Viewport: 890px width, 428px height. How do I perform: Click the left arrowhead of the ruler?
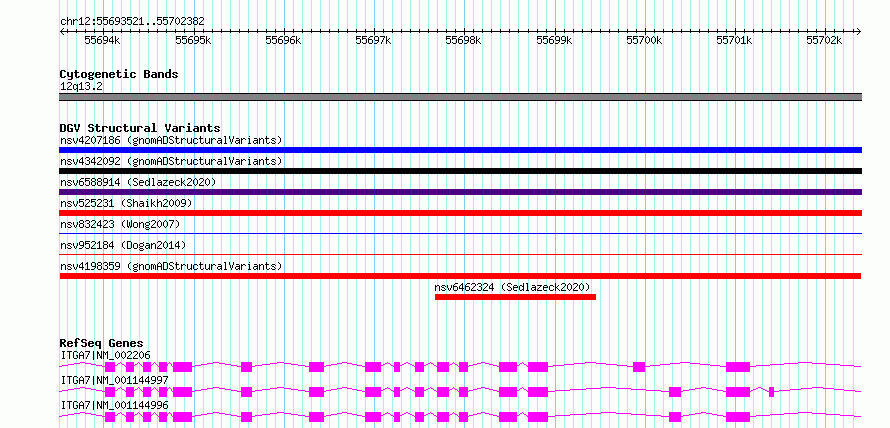click(62, 31)
